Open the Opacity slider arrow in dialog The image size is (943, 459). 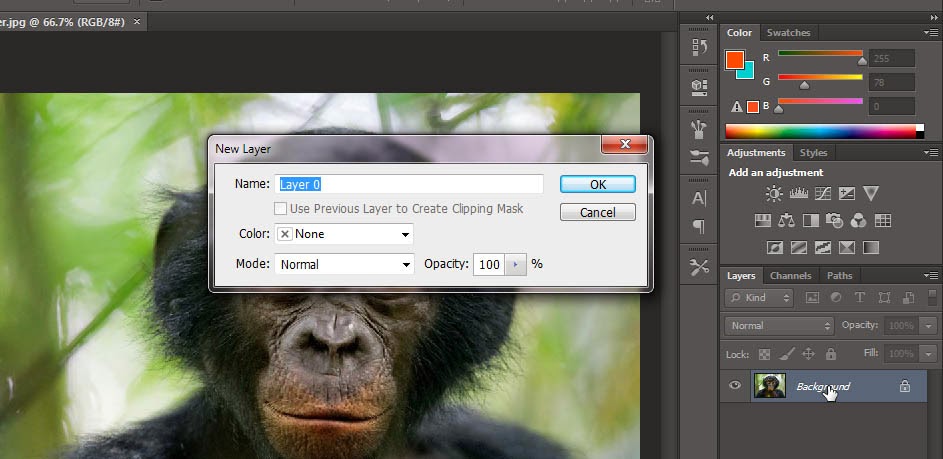(515, 264)
